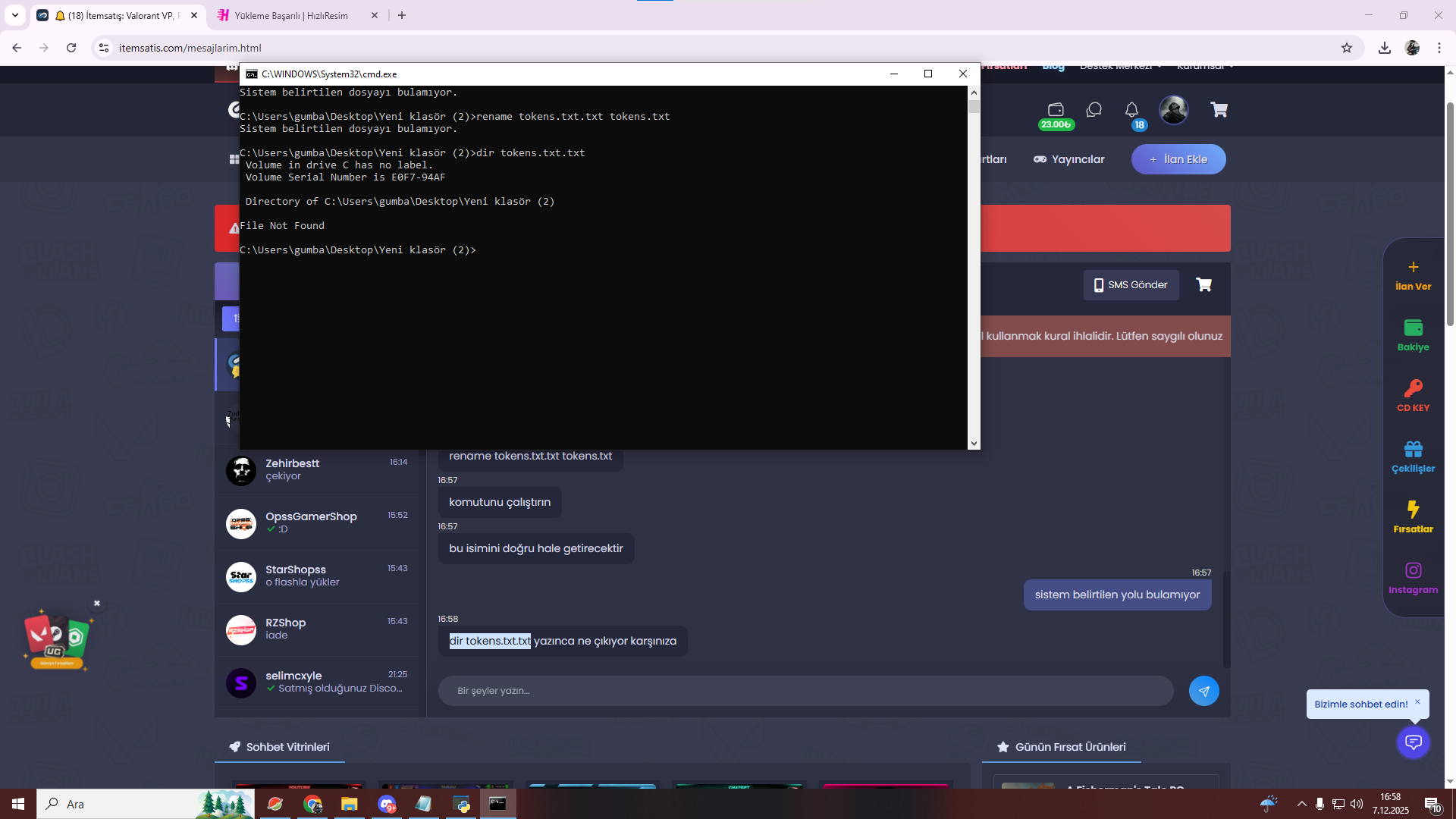This screenshot has height=819, width=1456.
Task: Close the İtemsatış Valorant VP tab
Action: point(194,15)
